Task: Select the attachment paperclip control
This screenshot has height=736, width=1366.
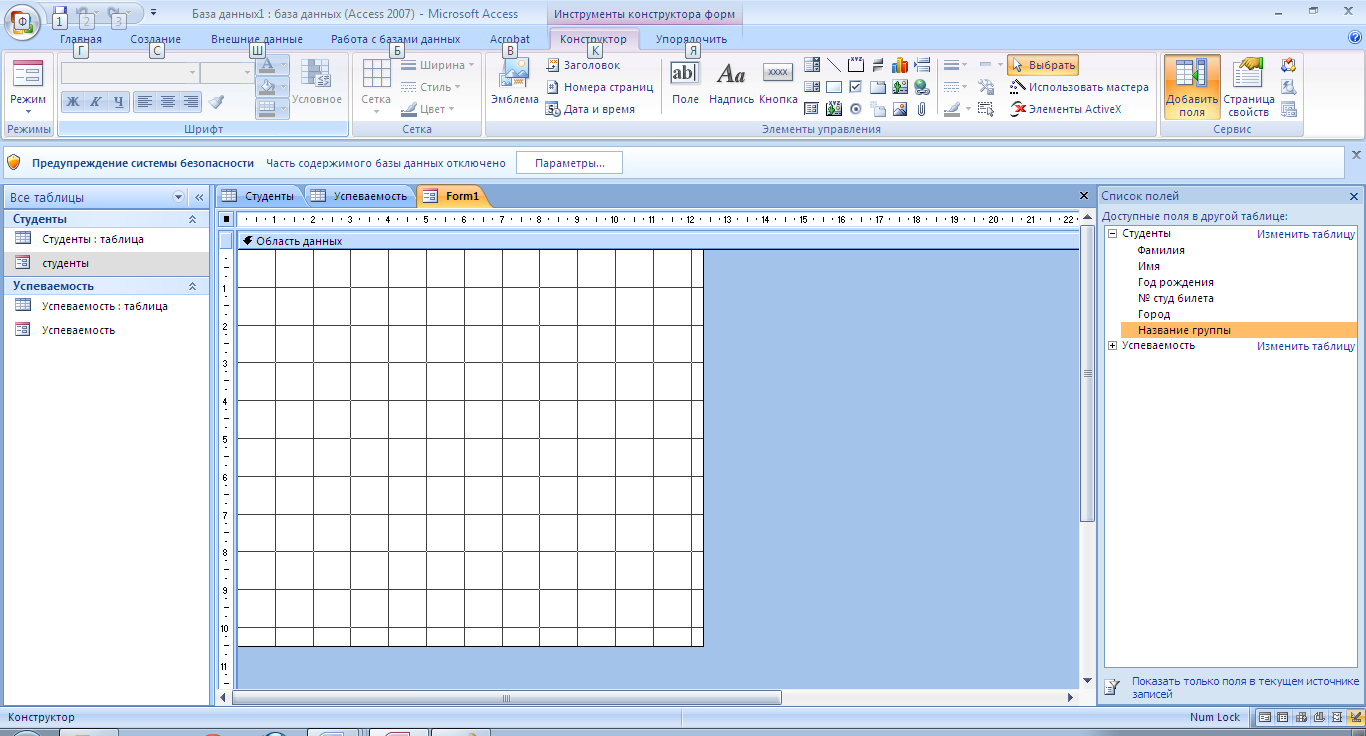Action: (x=922, y=109)
